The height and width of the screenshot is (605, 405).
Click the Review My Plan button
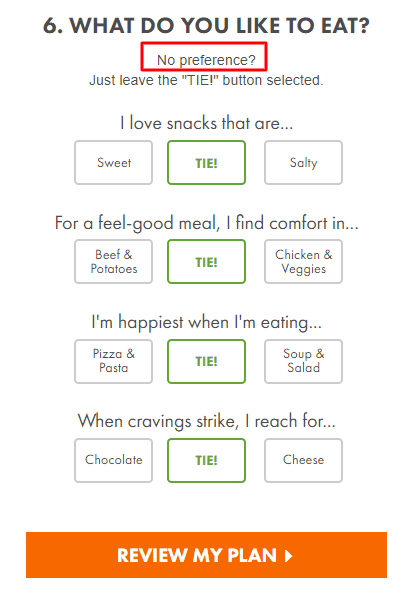pos(206,555)
